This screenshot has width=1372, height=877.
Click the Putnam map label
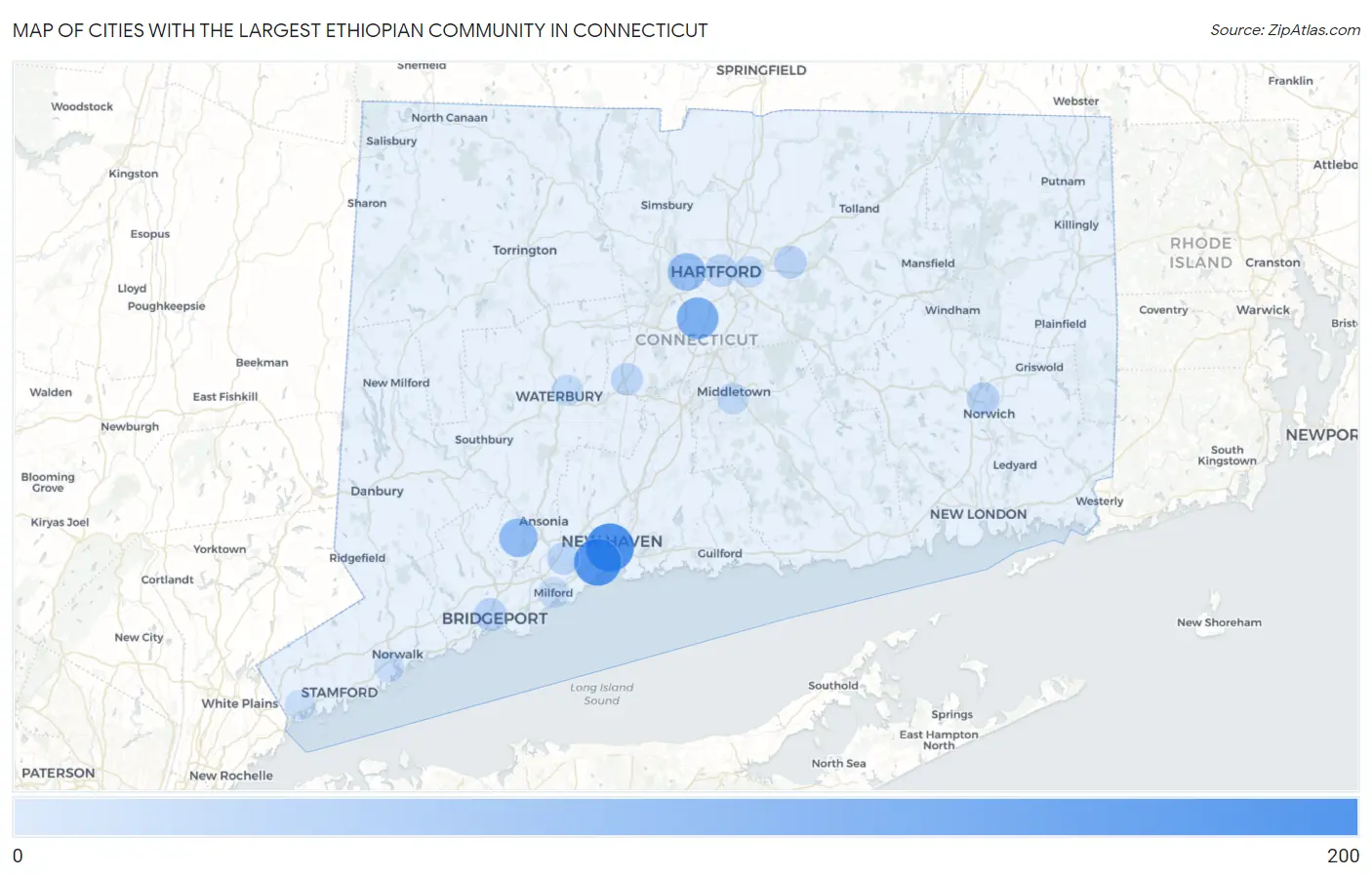(x=1063, y=181)
